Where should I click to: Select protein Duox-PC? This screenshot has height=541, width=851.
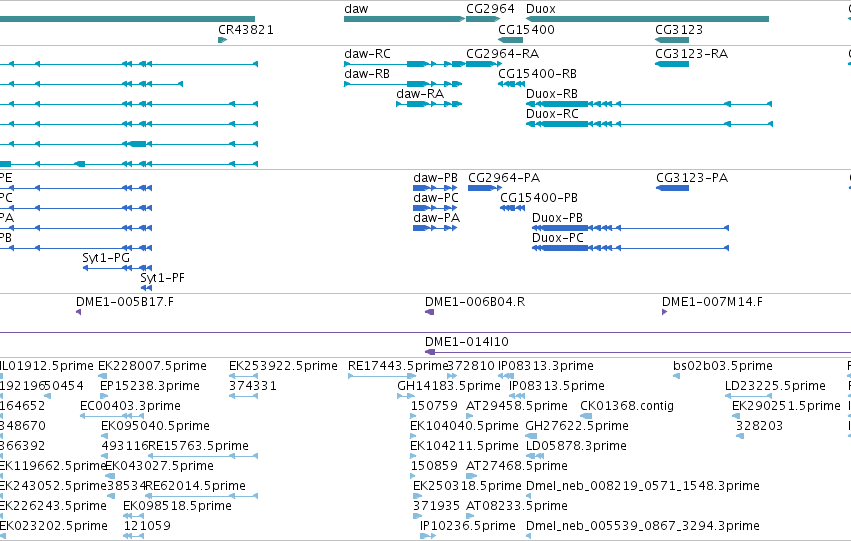click(x=630, y=249)
